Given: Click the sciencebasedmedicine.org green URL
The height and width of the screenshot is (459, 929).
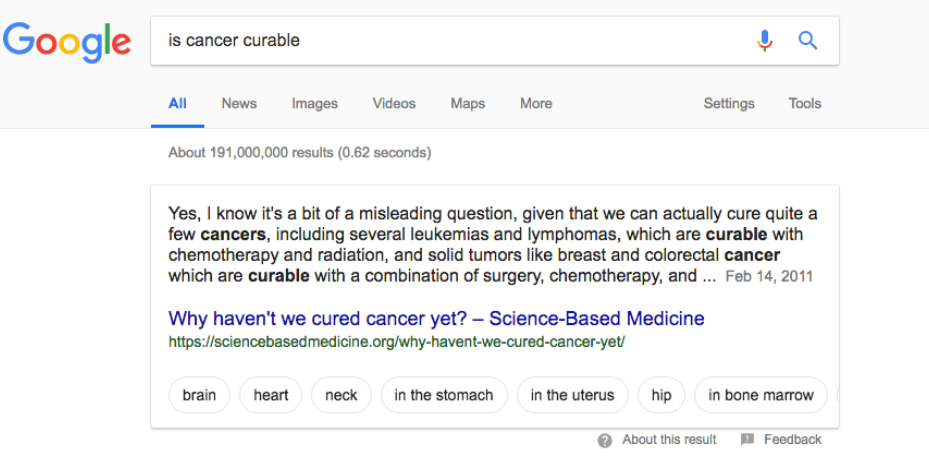Looking at the screenshot, I should pyautogui.click(x=396, y=342).
